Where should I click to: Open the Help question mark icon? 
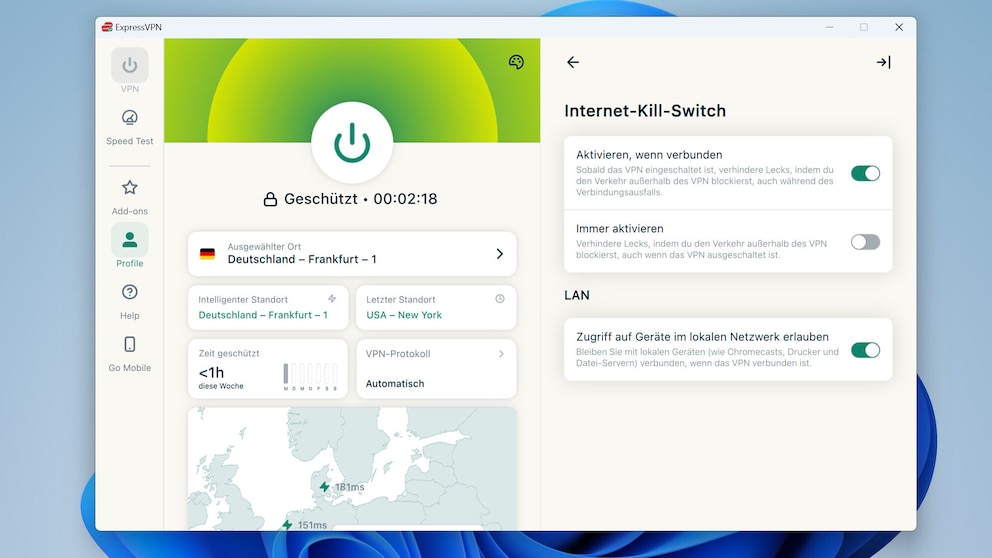tap(130, 292)
